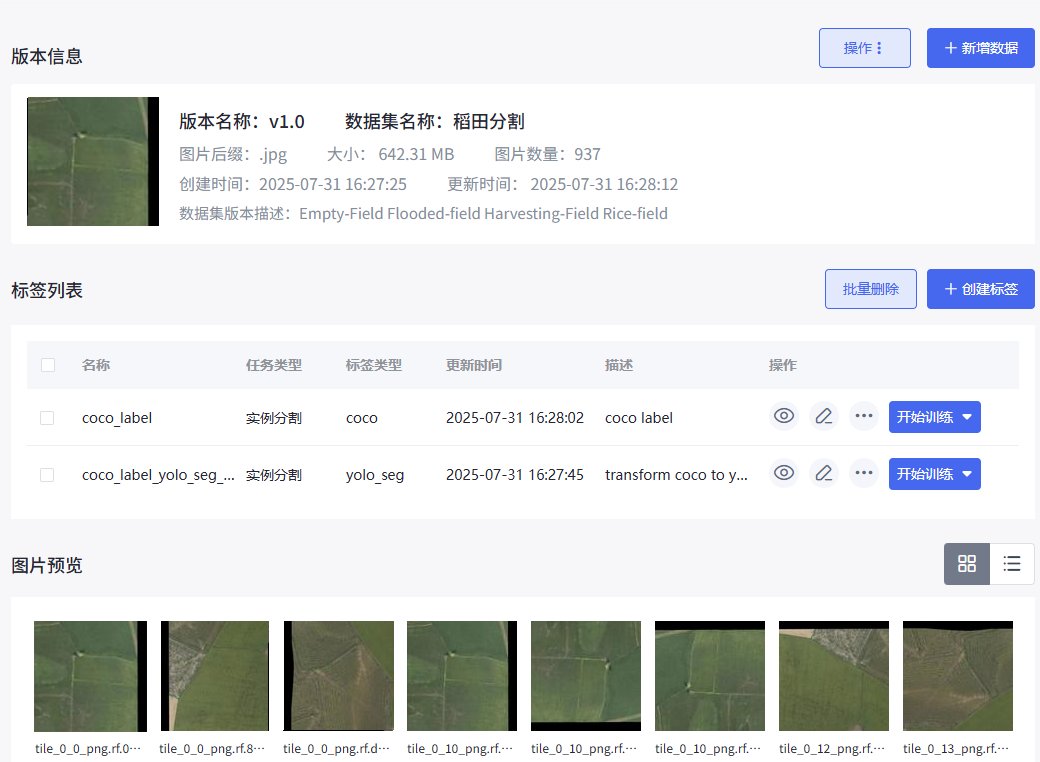Check the checkbox for coco_label row
The height and width of the screenshot is (762, 1040).
[x=47, y=417]
